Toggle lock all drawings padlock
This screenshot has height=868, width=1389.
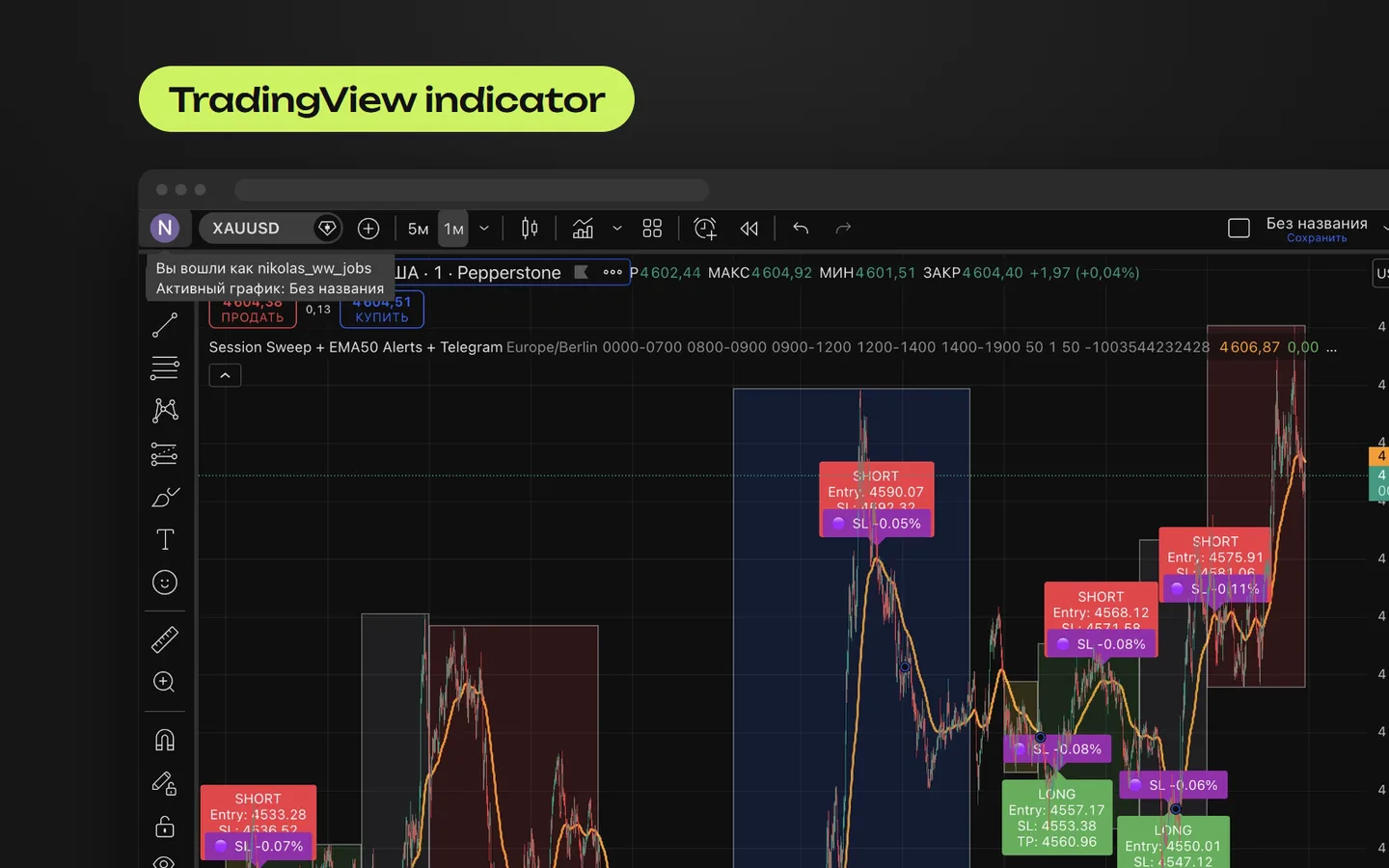click(165, 827)
